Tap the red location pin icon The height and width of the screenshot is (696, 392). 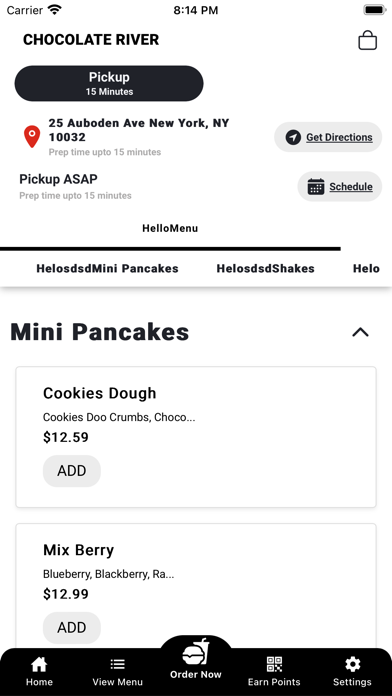pyautogui.click(x=32, y=136)
